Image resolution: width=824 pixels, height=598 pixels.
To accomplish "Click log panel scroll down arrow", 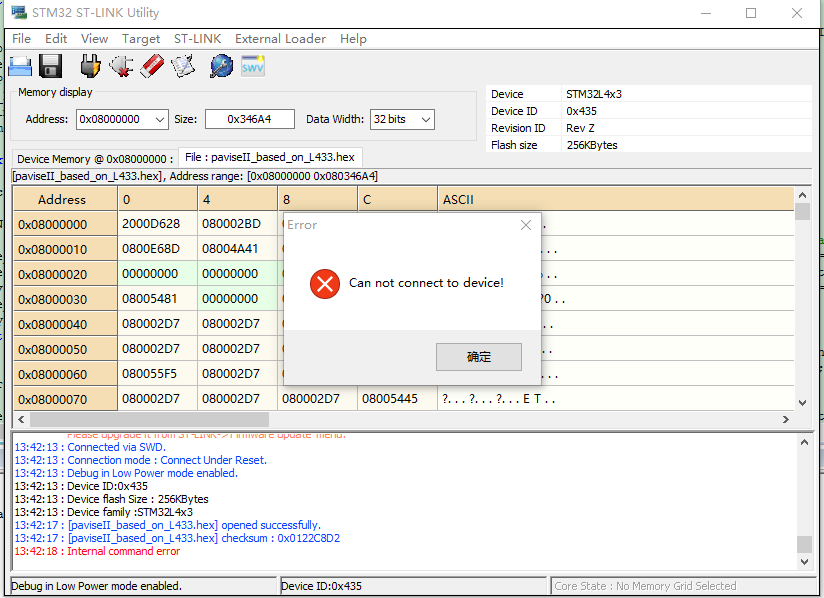I will tap(804, 562).
